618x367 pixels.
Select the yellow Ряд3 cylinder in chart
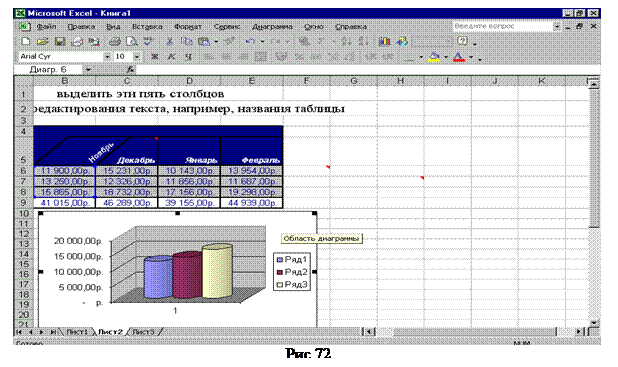[x=217, y=271]
